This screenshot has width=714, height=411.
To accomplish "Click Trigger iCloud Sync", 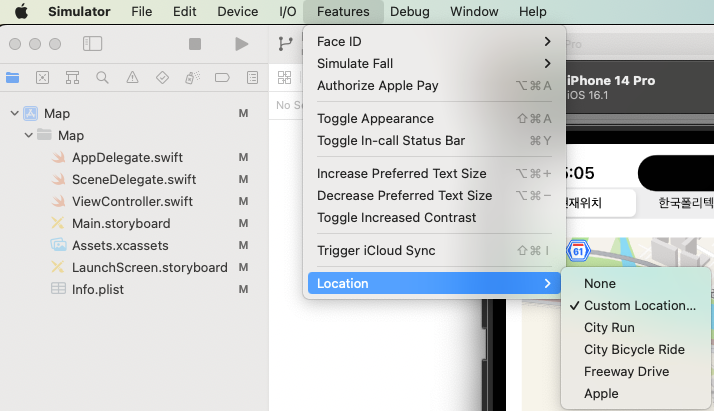I will [376, 250].
